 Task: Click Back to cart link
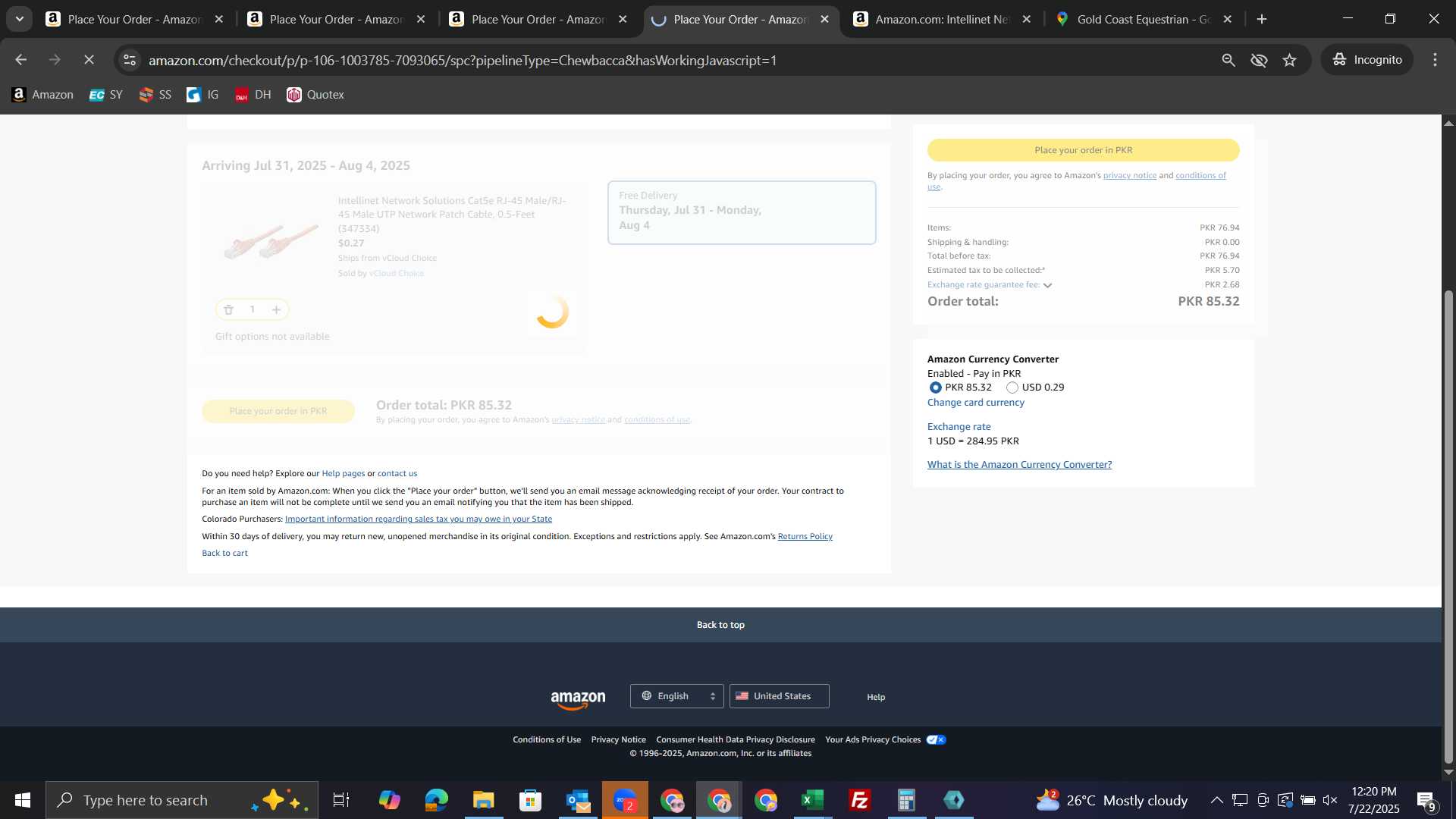click(224, 554)
